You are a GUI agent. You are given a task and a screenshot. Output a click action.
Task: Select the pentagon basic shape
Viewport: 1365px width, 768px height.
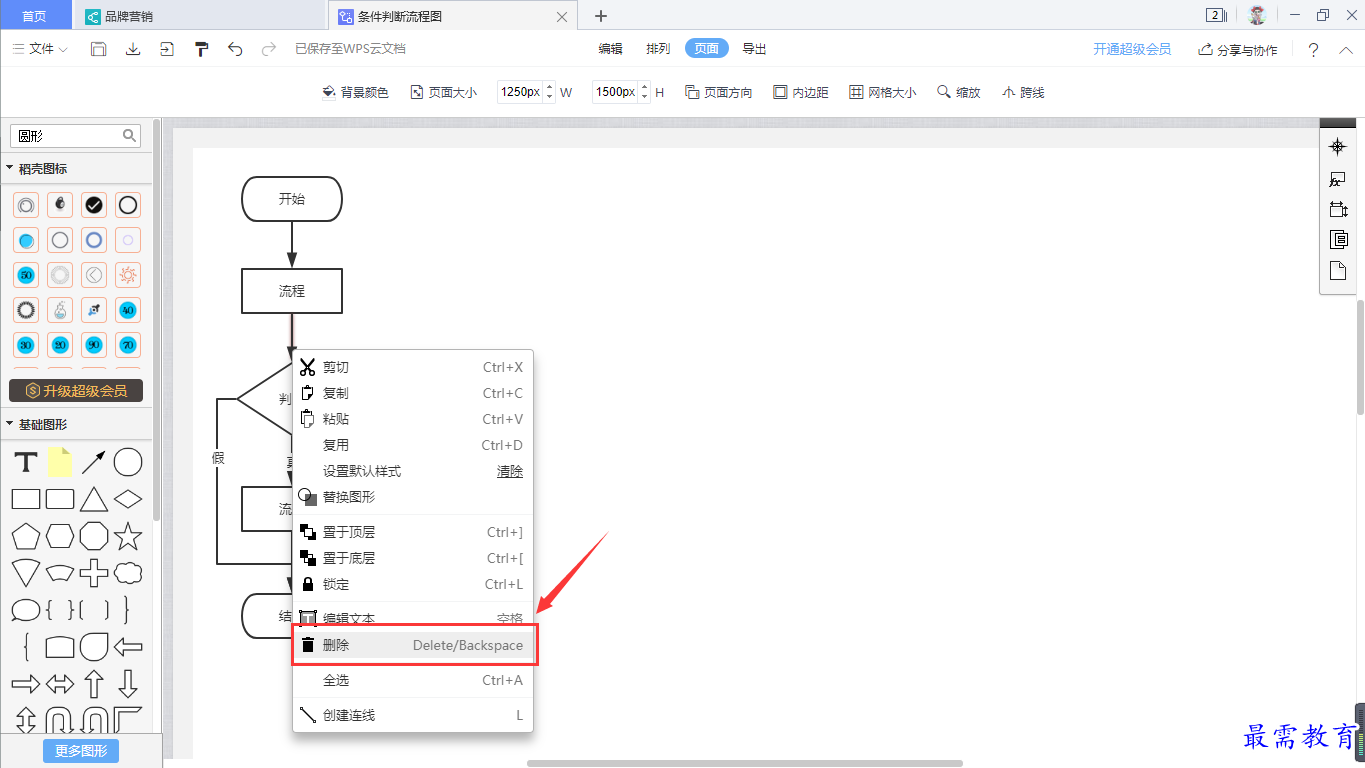(26, 536)
